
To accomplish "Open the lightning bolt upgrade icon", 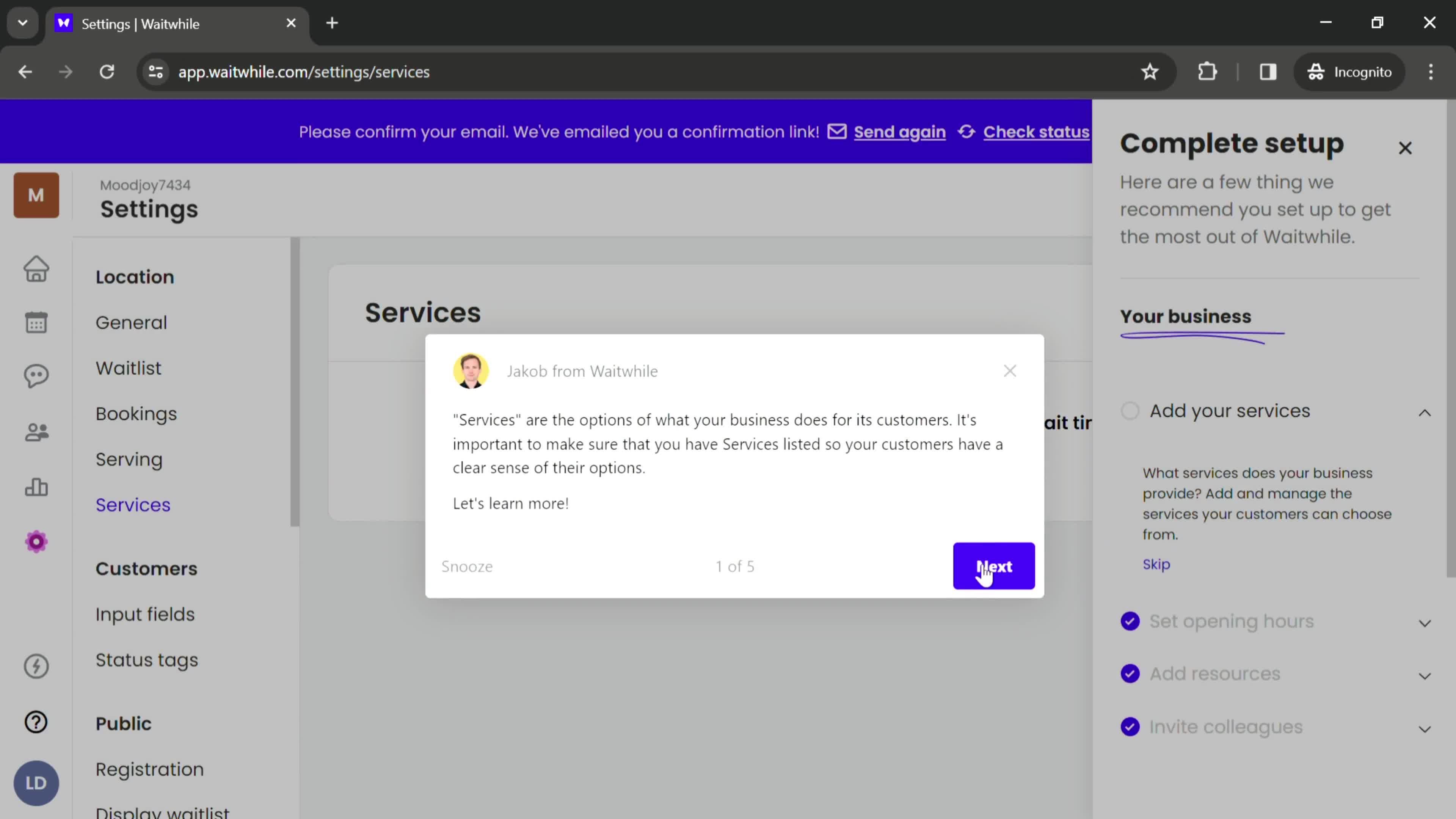I will click(36, 666).
